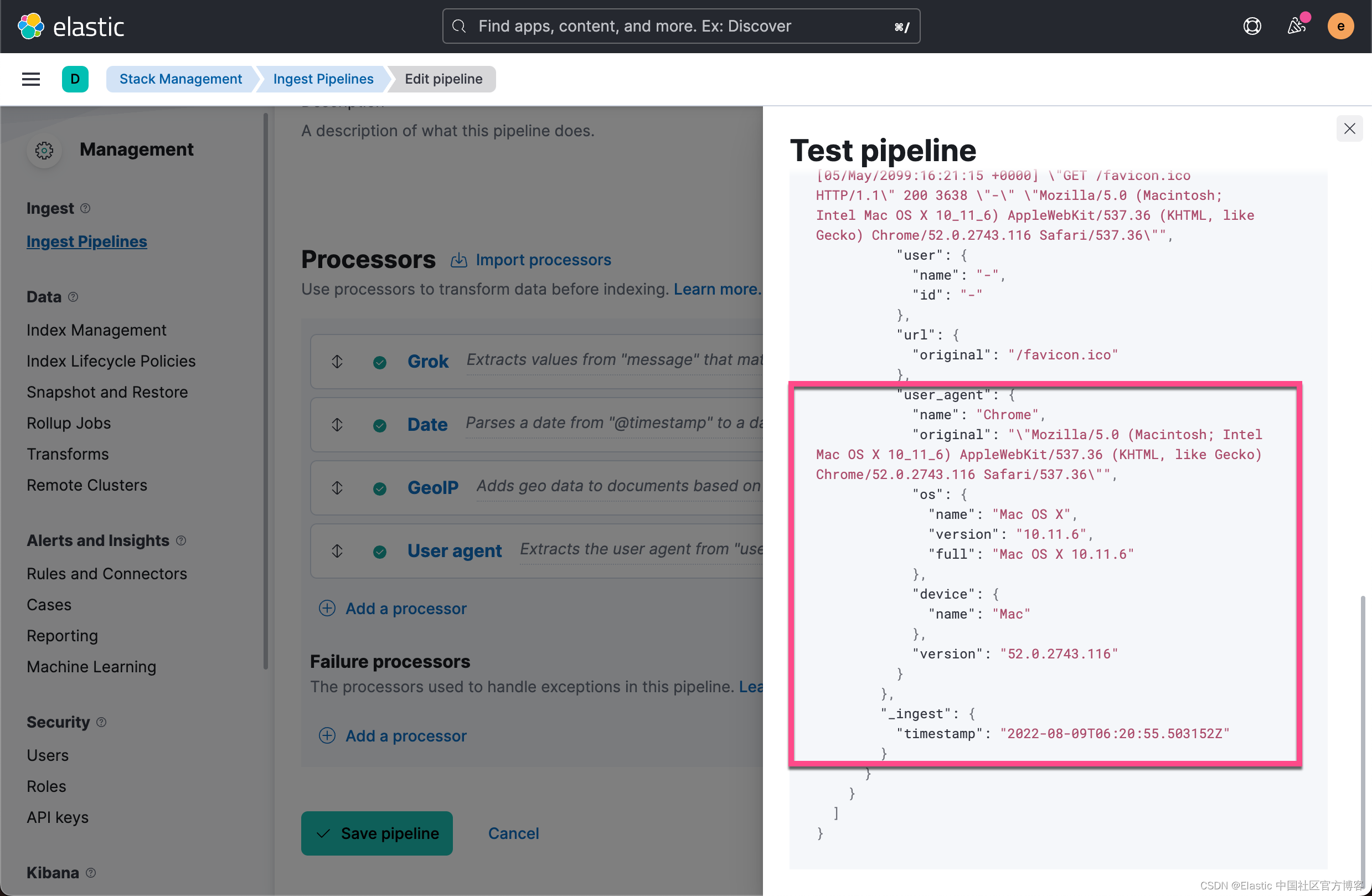Click the Import processors icon
Image resolution: width=1372 pixels, height=896 pixels.
tap(459, 260)
